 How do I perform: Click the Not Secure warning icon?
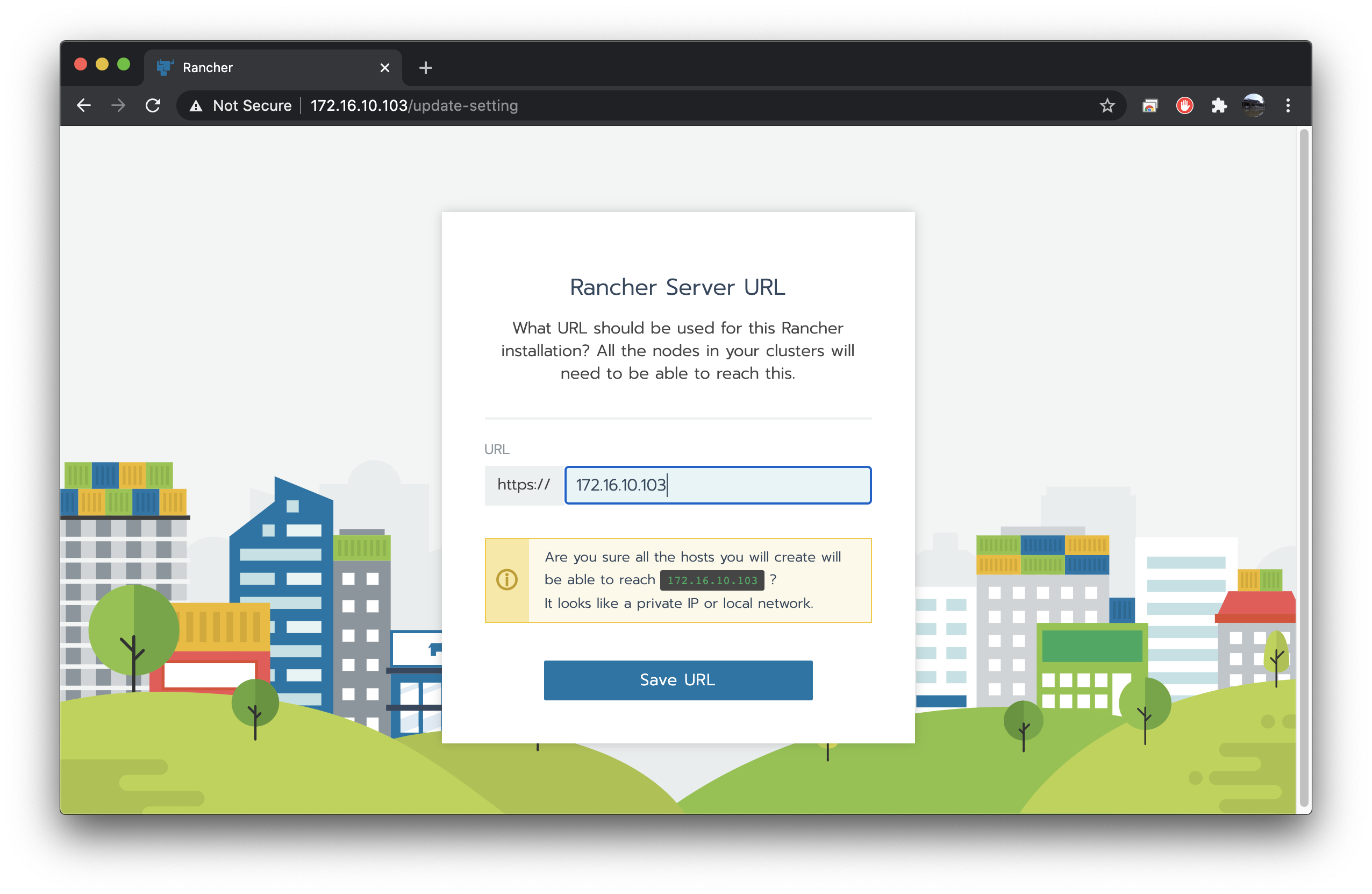(x=196, y=105)
